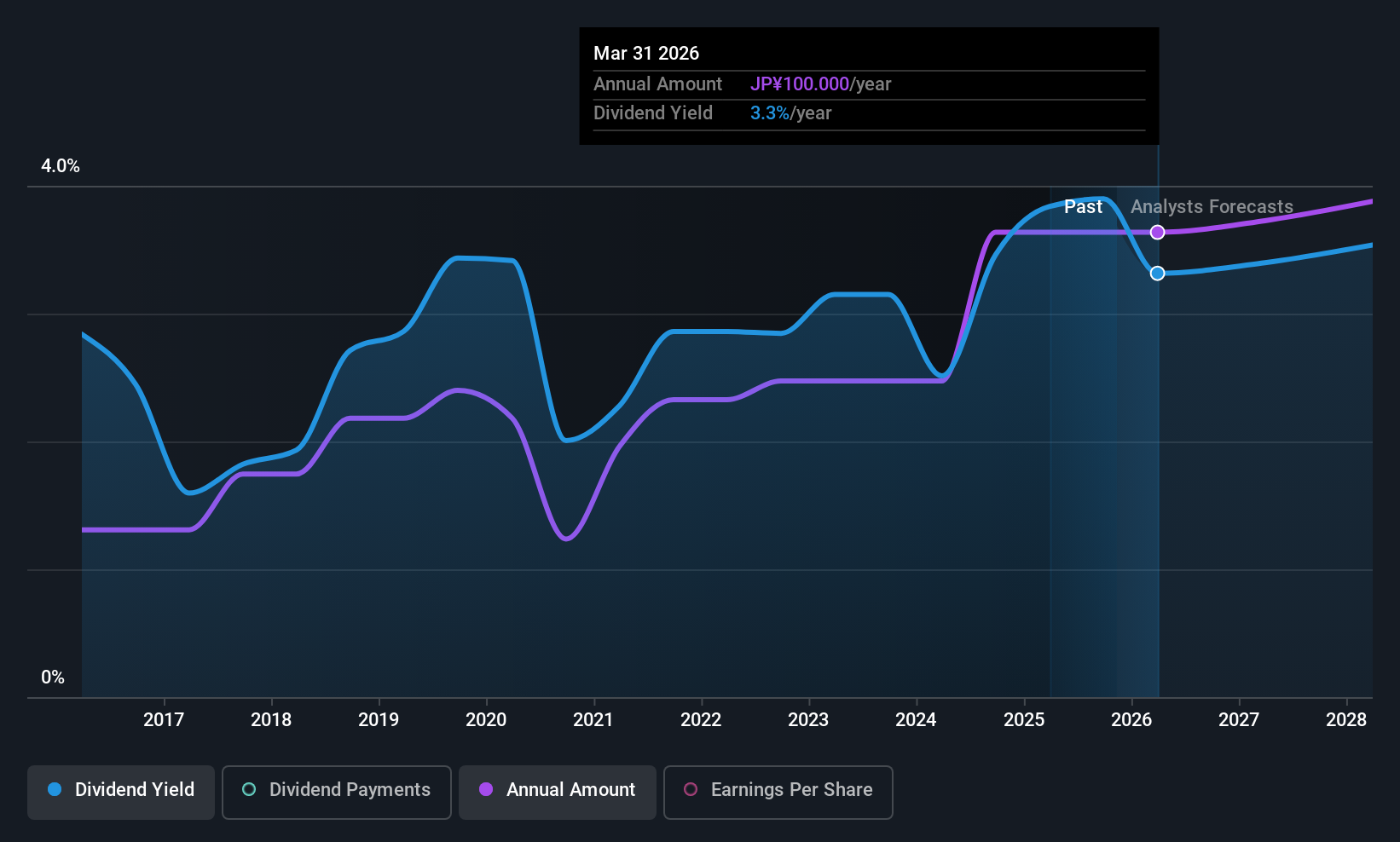Click the 2024 label on the x-axis

point(915,720)
